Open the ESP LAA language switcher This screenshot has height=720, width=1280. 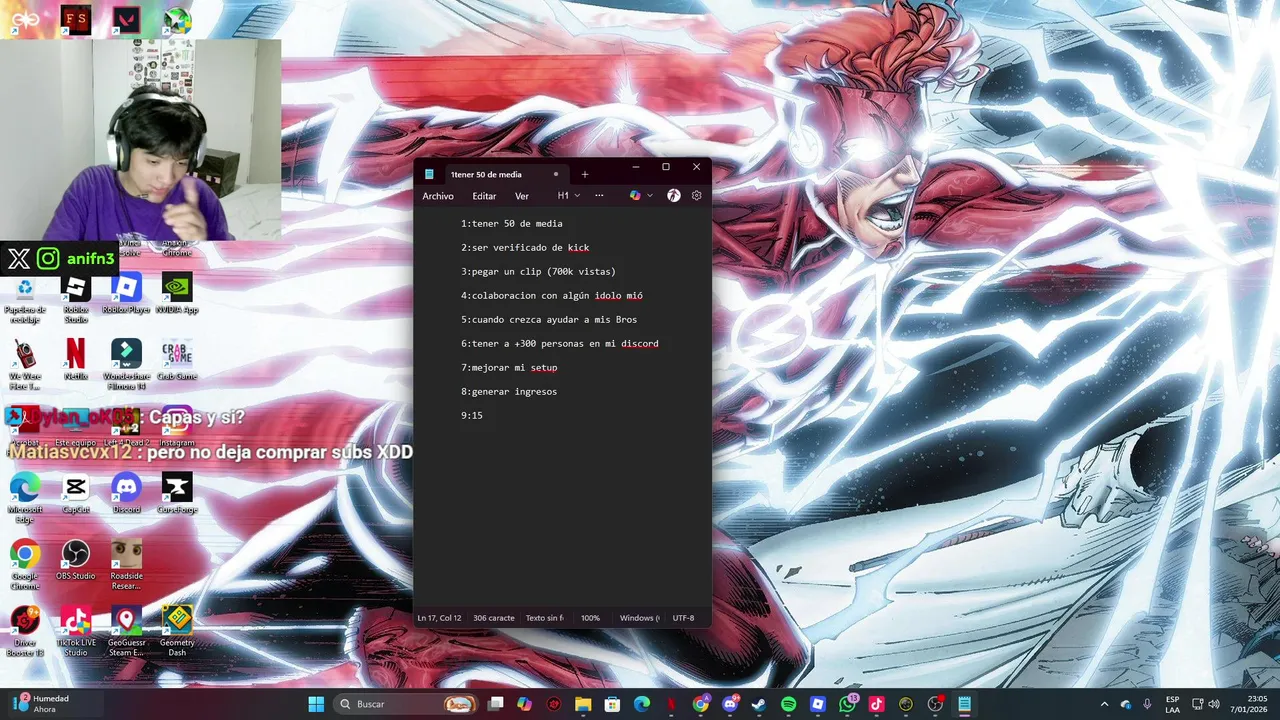click(x=1172, y=704)
